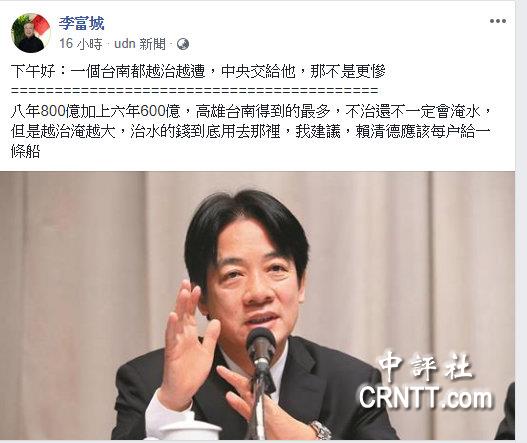The width and height of the screenshot is (527, 443).
Task: Open the 16 小時 timestamp permalink
Action: (81, 44)
